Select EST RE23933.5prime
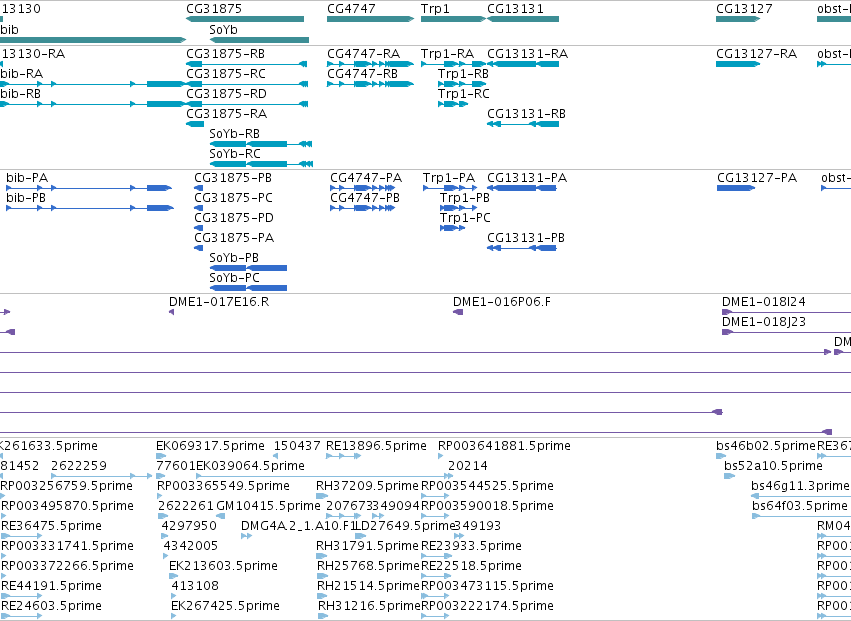The width and height of the screenshot is (851, 621). click(x=472, y=546)
